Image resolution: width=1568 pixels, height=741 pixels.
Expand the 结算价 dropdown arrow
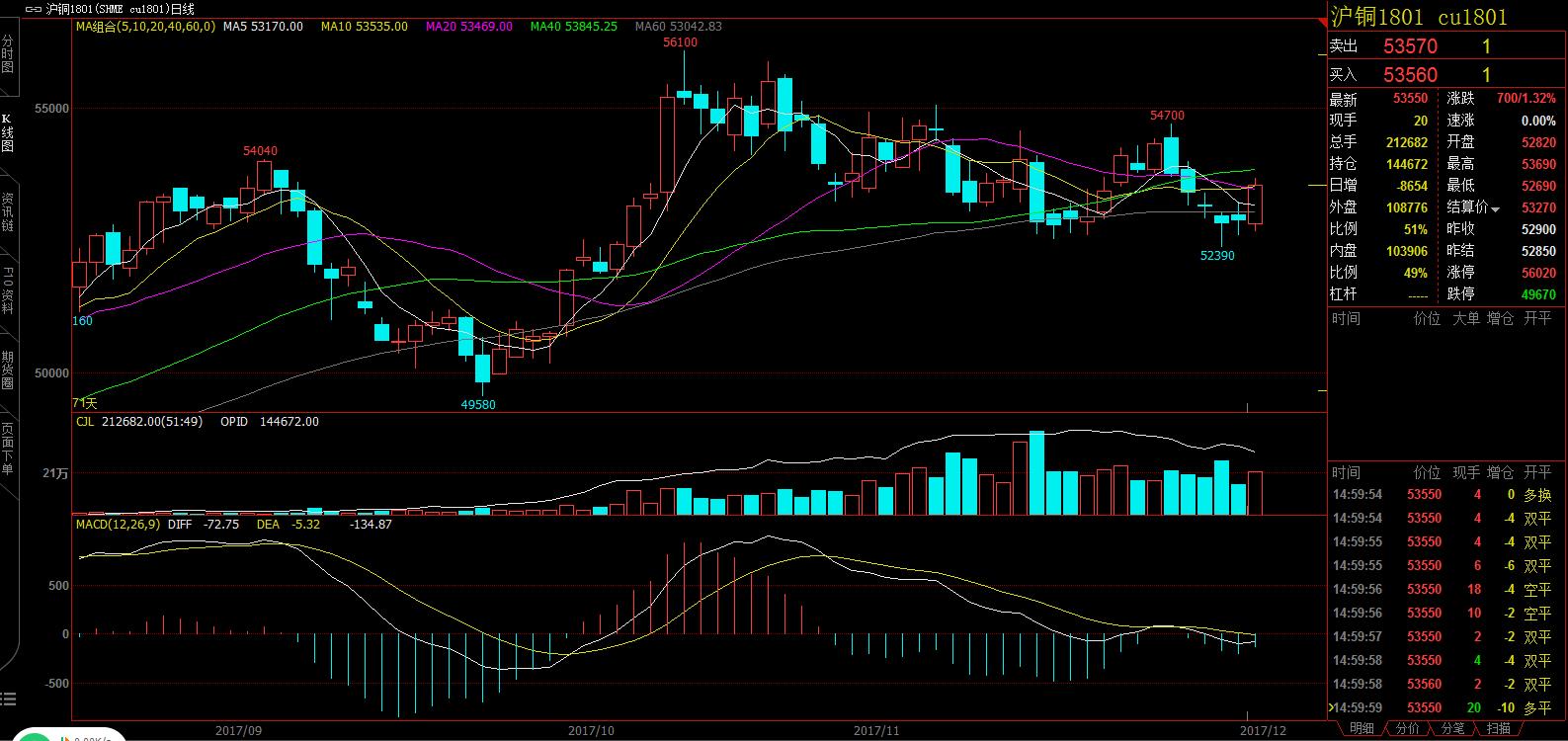(x=1496, y=208)
